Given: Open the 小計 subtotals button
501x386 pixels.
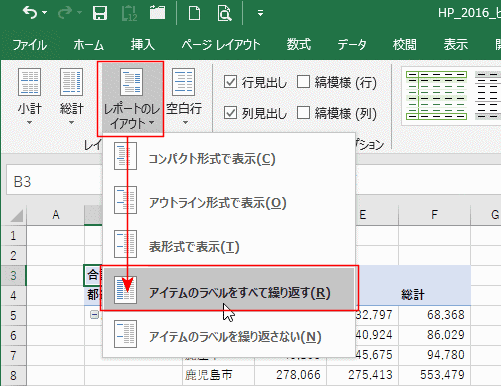Looking at the screenshot, I should [30, 97].
